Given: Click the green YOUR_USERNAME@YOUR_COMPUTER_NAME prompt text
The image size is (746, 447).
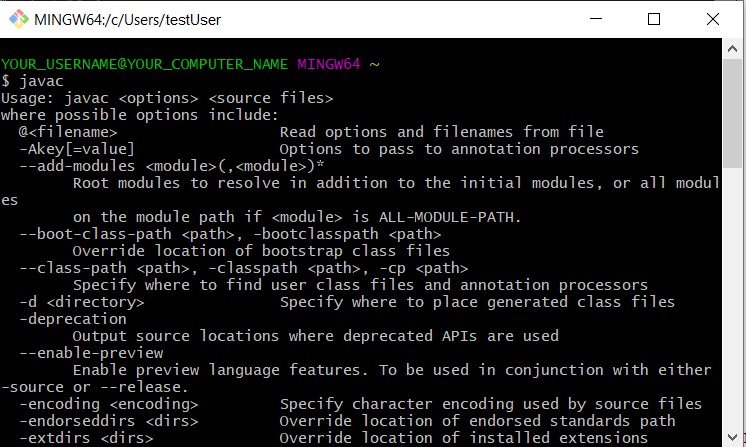Looking at the screenshot, I should pos(144,64).
